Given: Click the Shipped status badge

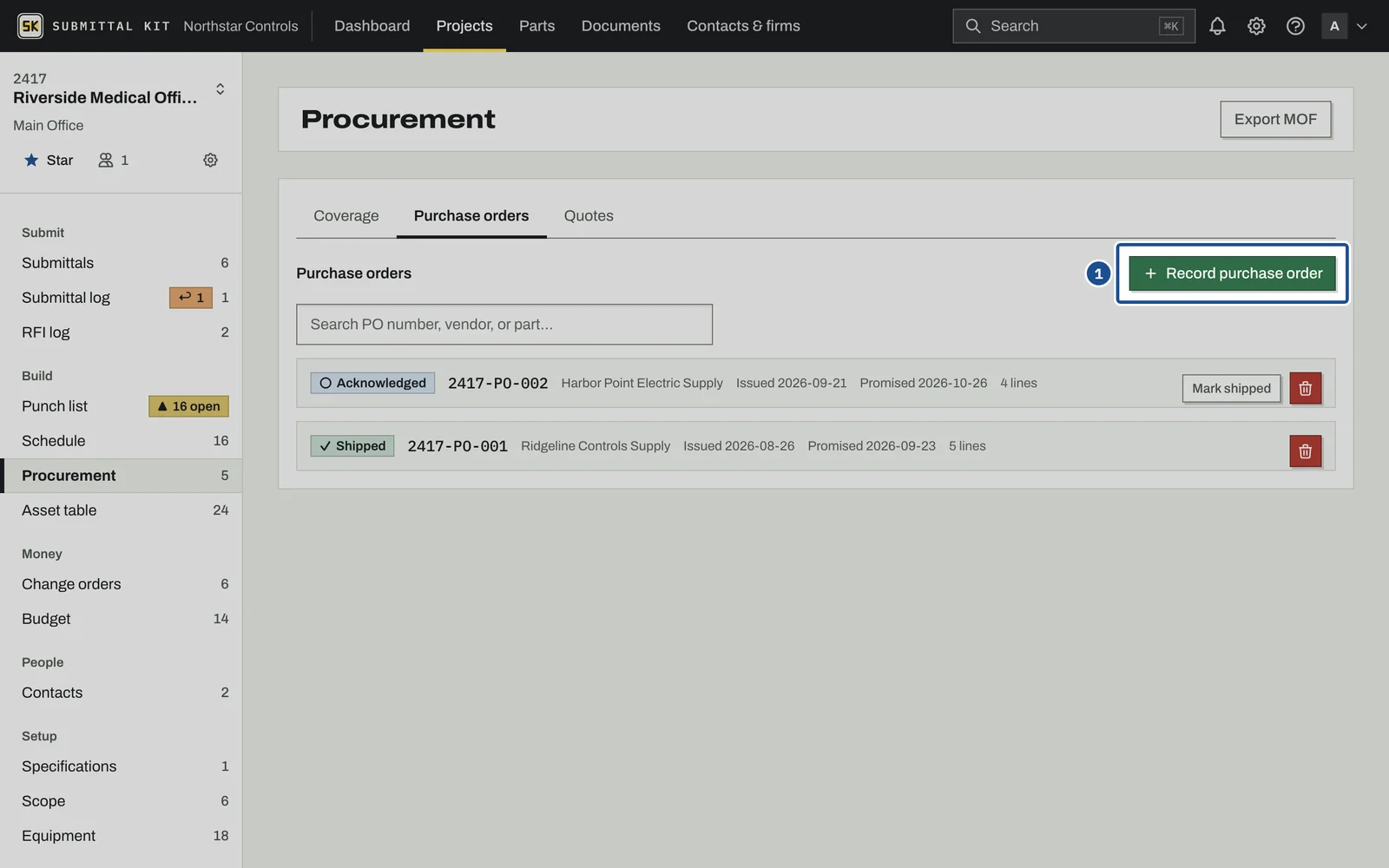Looking at the screenshot, I should click(x=352, y=446).
